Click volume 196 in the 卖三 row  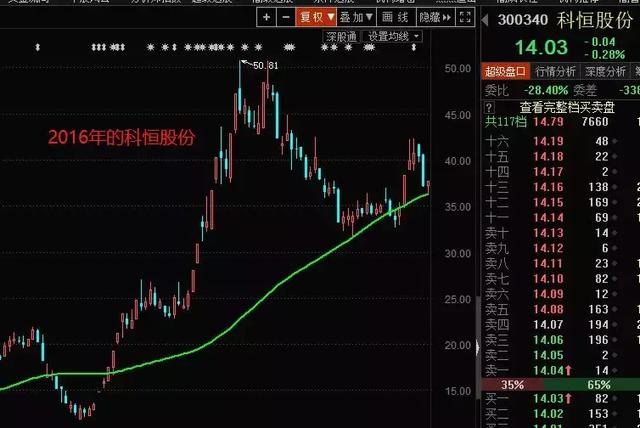[x=598, y=340]
